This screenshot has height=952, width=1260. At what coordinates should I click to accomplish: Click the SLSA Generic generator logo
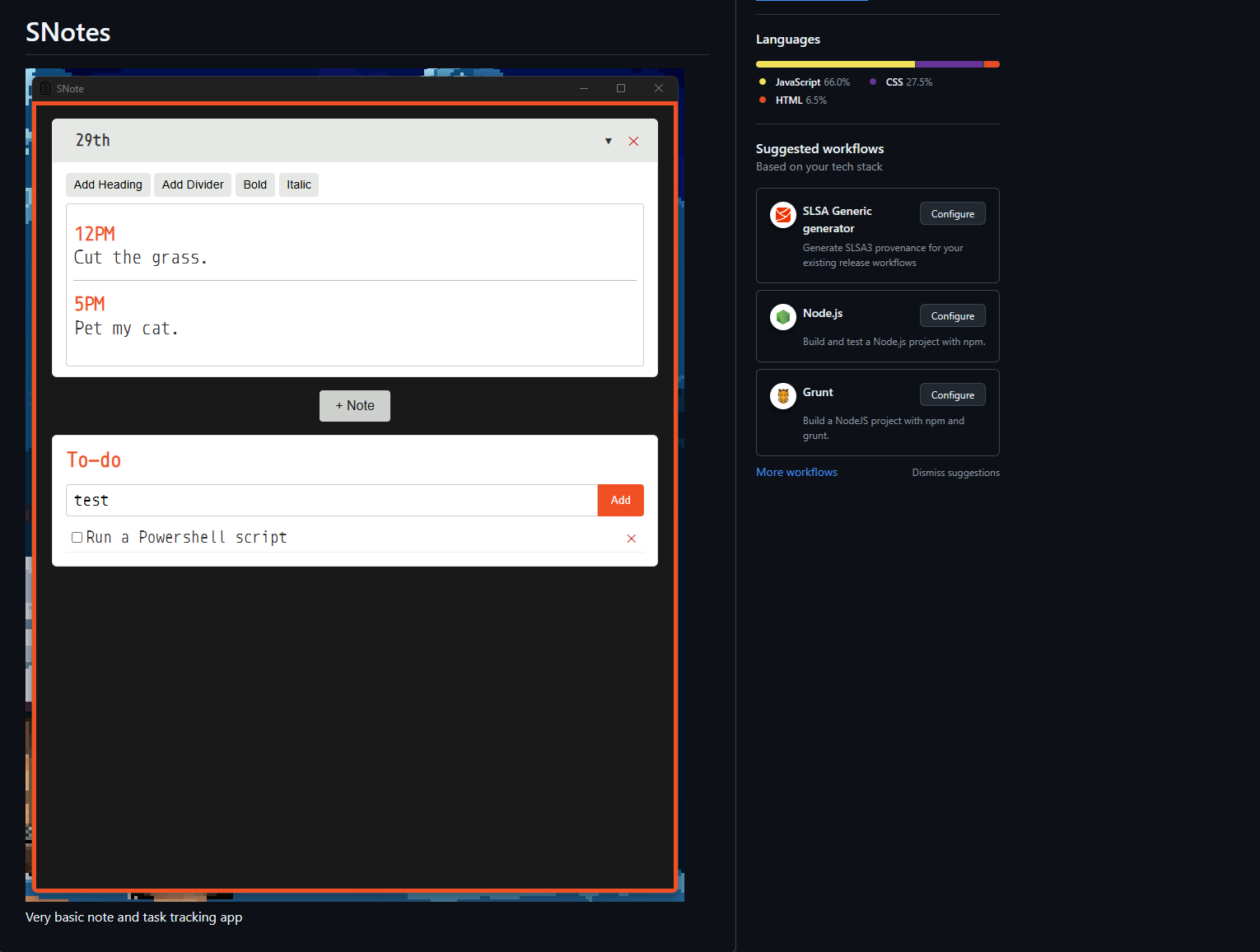coord(782,215)
